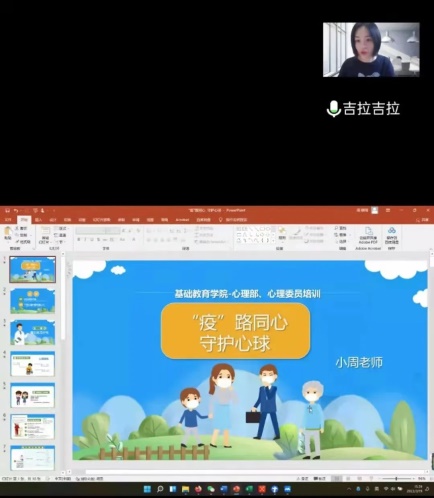Open WeChat from the taskbar
The height and width of the screenshot is (498, 434).
(x=211, y=489)
